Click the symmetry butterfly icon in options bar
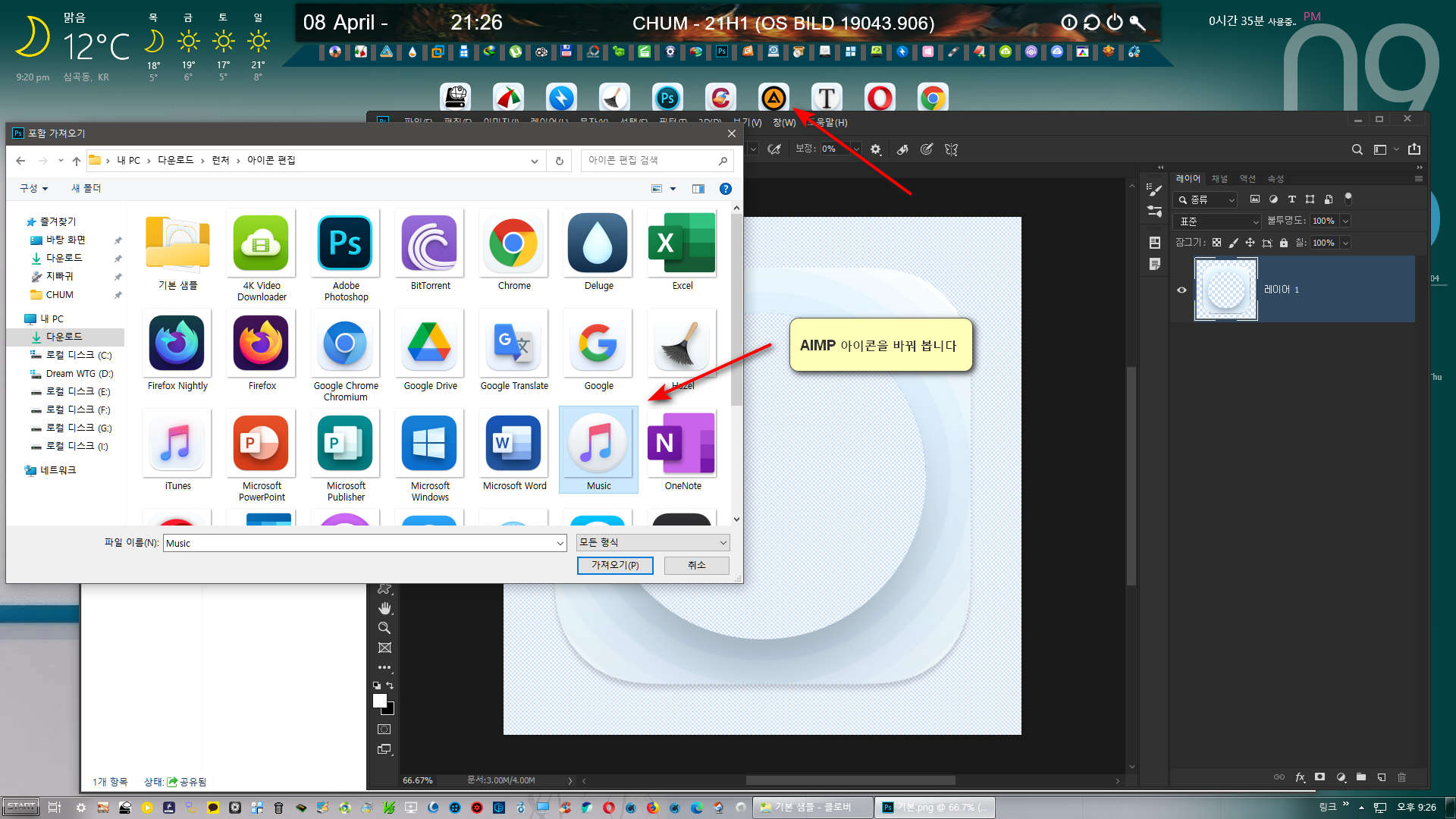The height and width of the screenshot is (819, 1456). [x=951, y=149]
